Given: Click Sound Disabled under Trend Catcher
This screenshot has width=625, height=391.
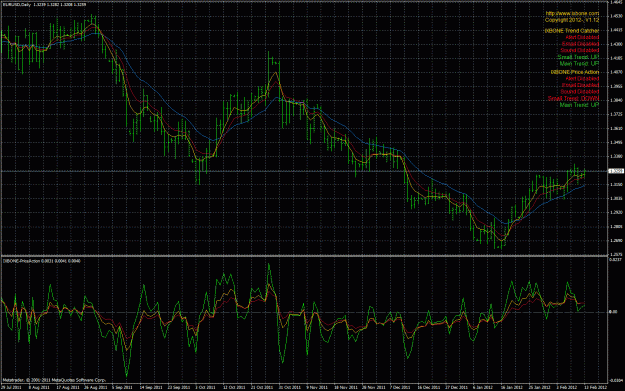Looking at the screenshot, I should coord(580,50).
